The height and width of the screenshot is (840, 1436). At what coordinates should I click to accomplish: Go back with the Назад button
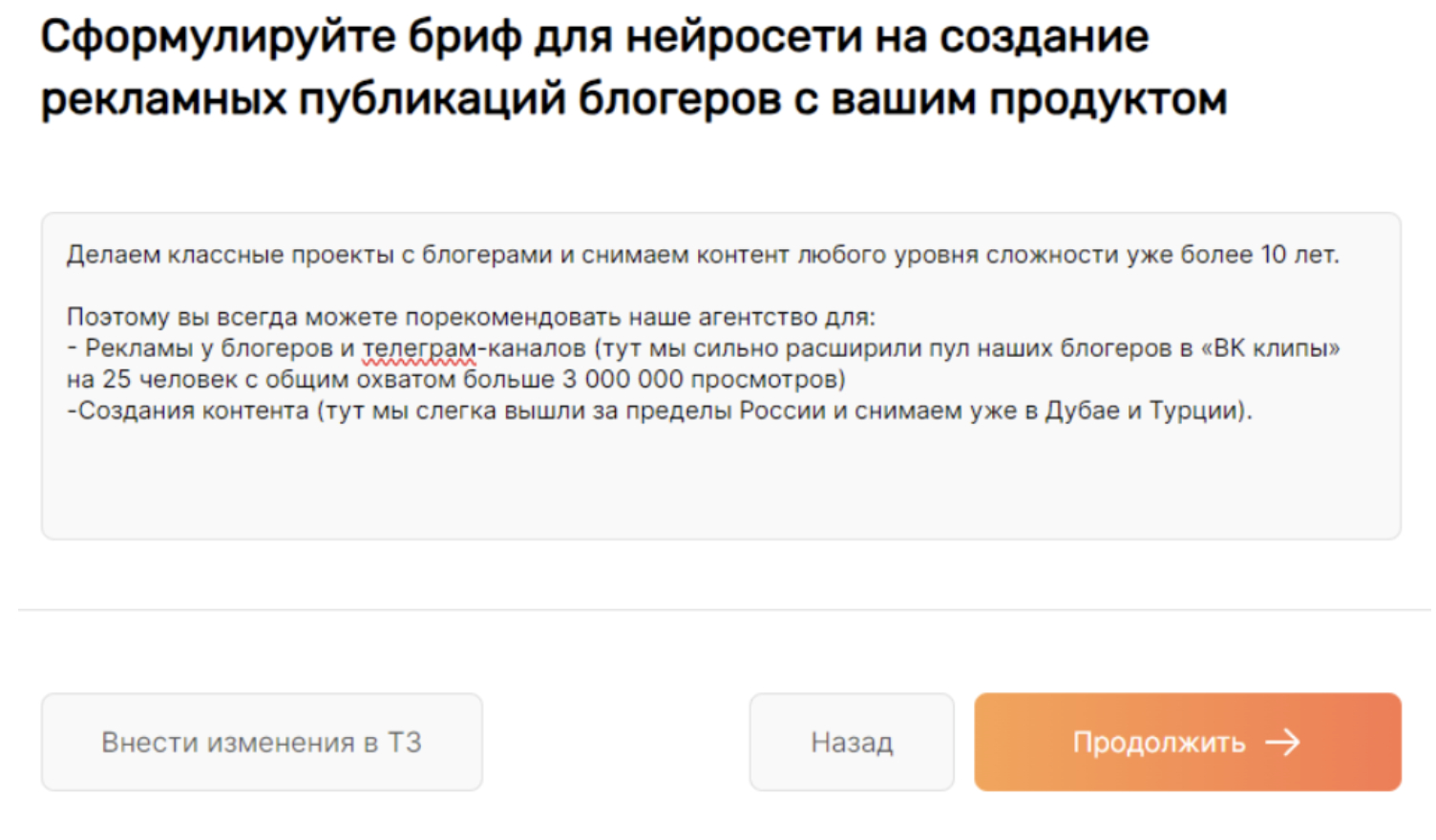point(851,742)
